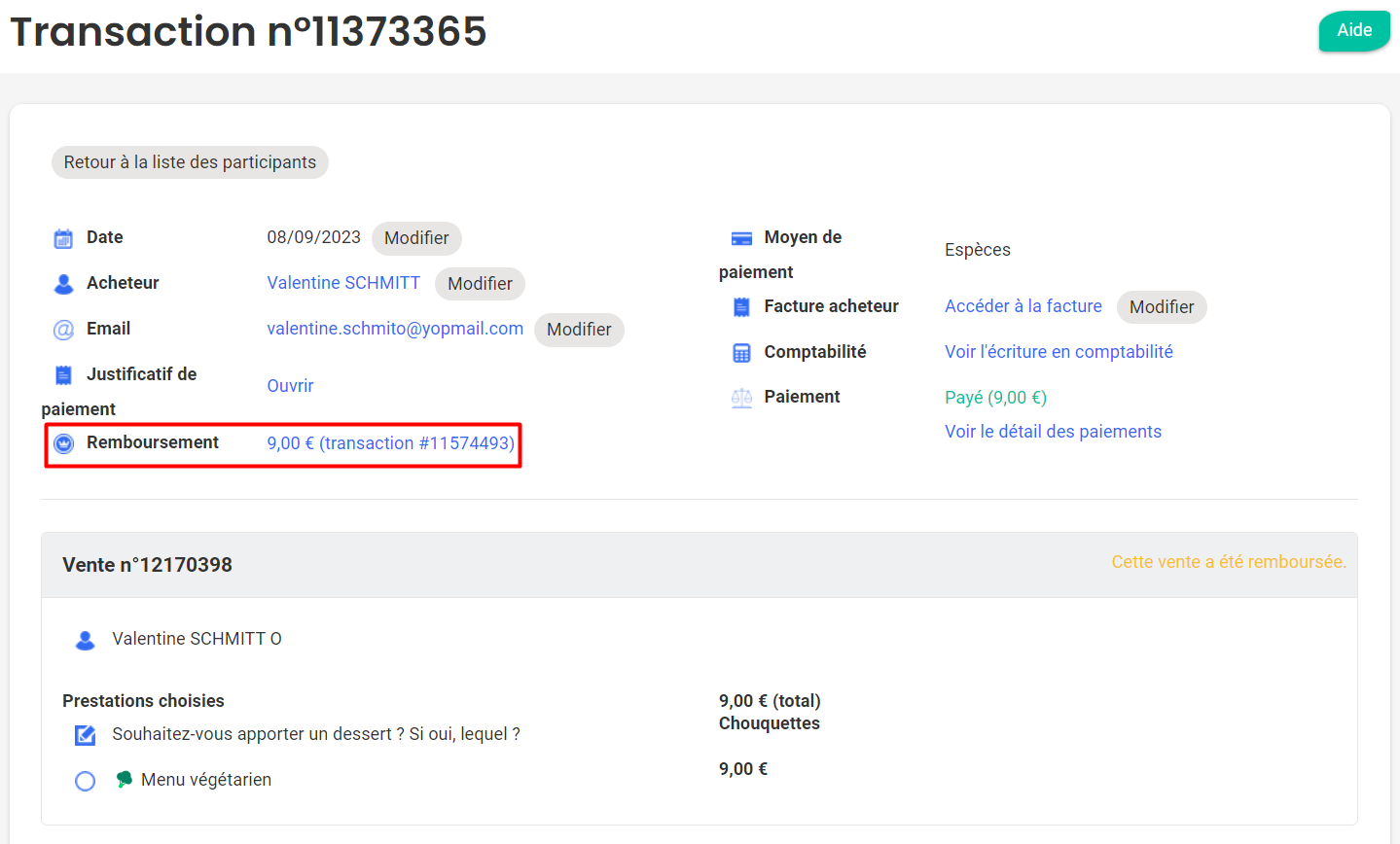Open the refund transaction #11574493 link
Screen dimensions: 1400x844
click(x=390, y=443)
